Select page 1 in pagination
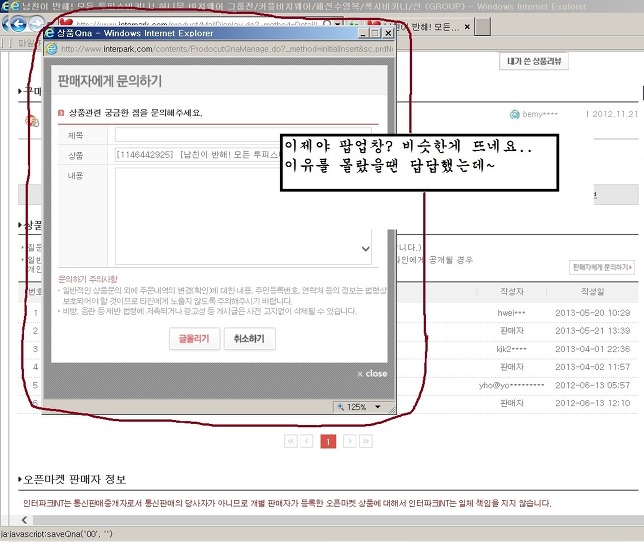This screenshot has height=542, width=644. [x=328, y=441]
